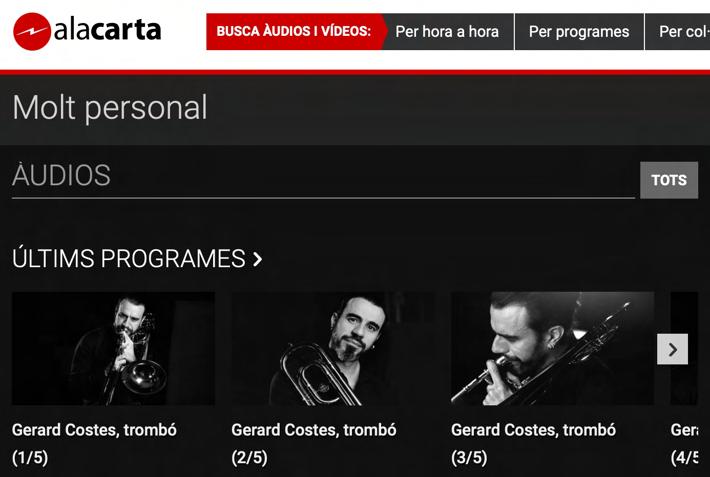This screenshot has height=477, width=710.
Task: Click the BUSCA ÀUDIOS I VÍDEOS label
Action: click(x=293, y=31)
